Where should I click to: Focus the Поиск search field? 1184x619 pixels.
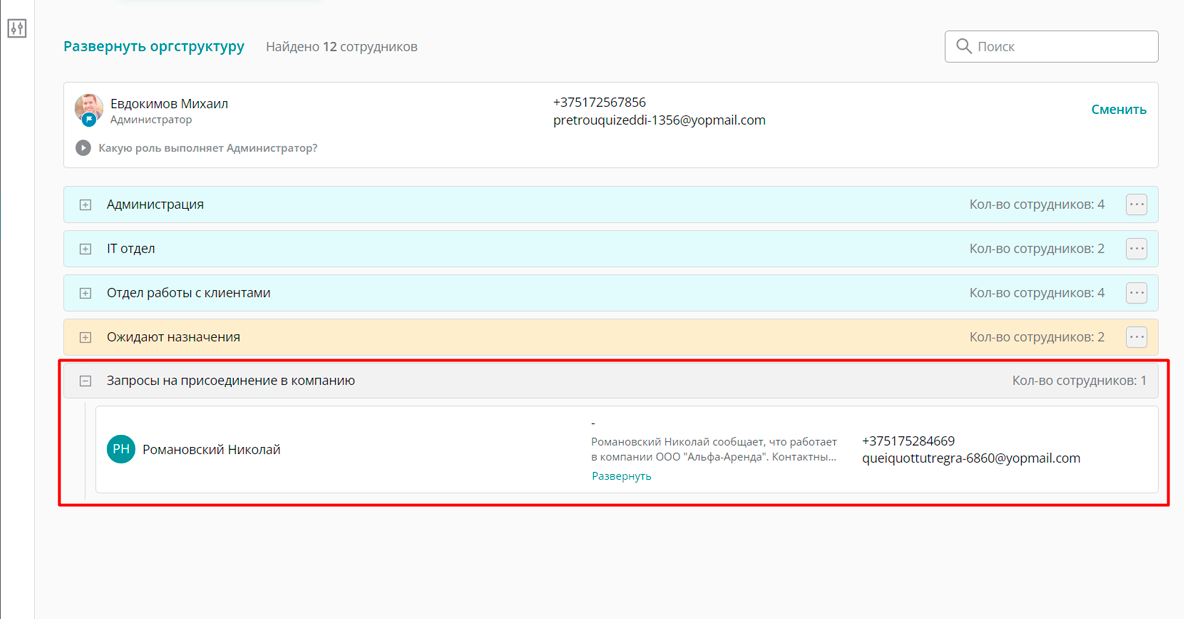[x=1051, y=46]
